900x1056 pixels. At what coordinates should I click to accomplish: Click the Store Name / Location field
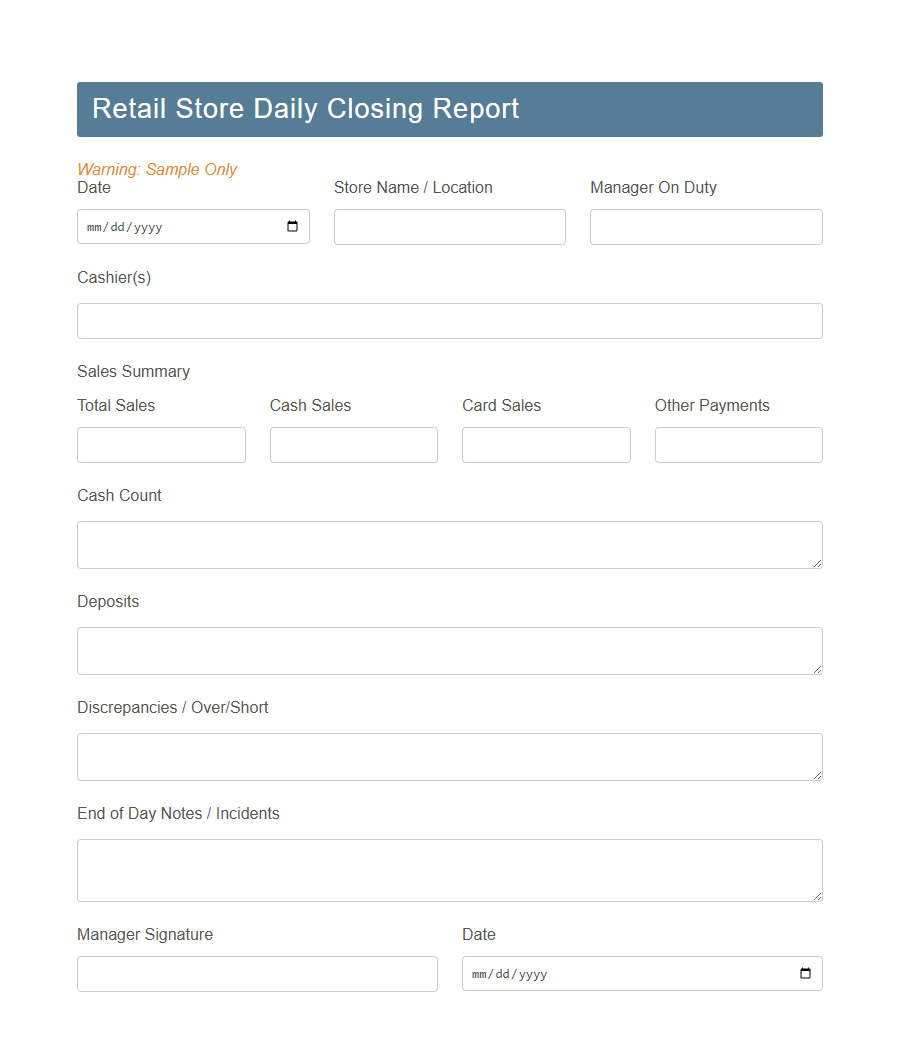point(449,226)
